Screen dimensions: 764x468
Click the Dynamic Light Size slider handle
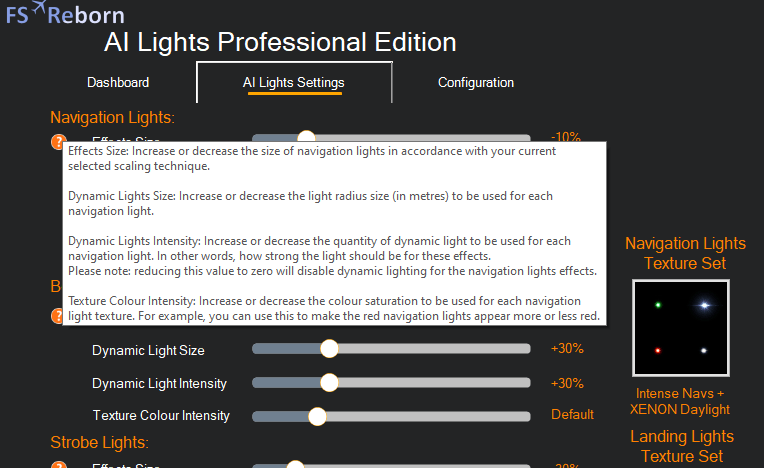[x=329, y=349]
